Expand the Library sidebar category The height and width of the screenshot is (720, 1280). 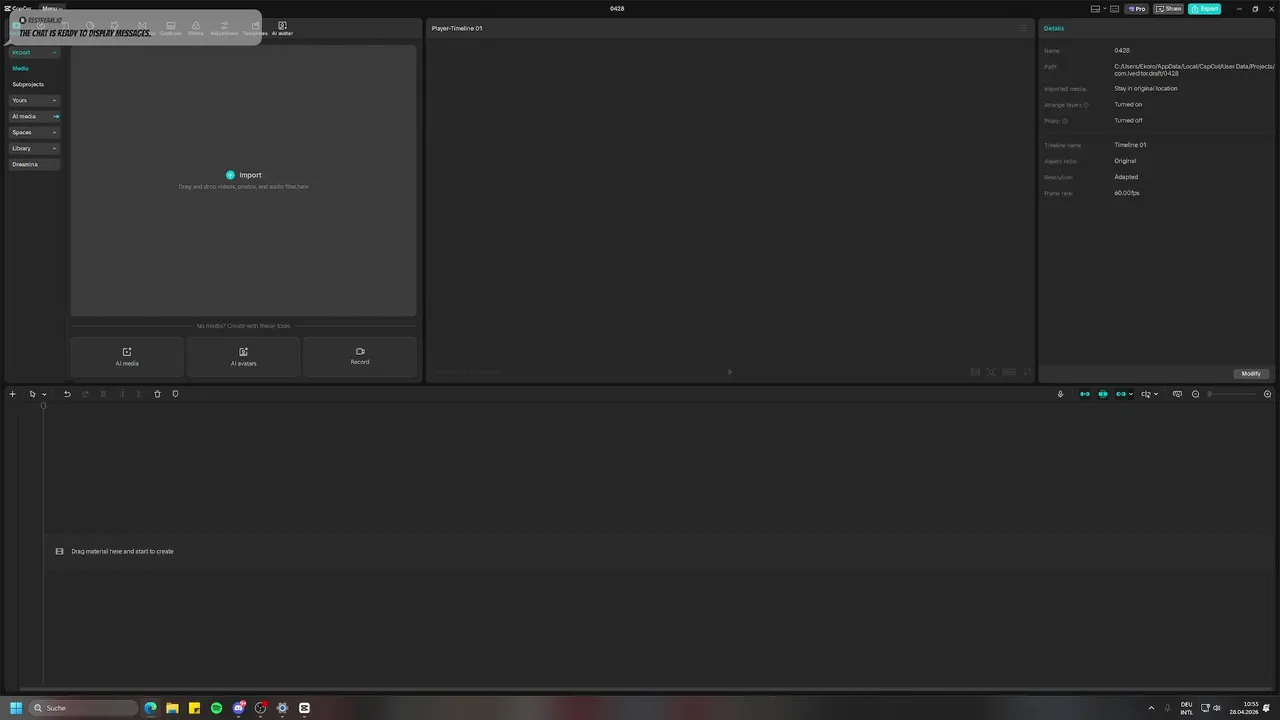pos(34,148)
